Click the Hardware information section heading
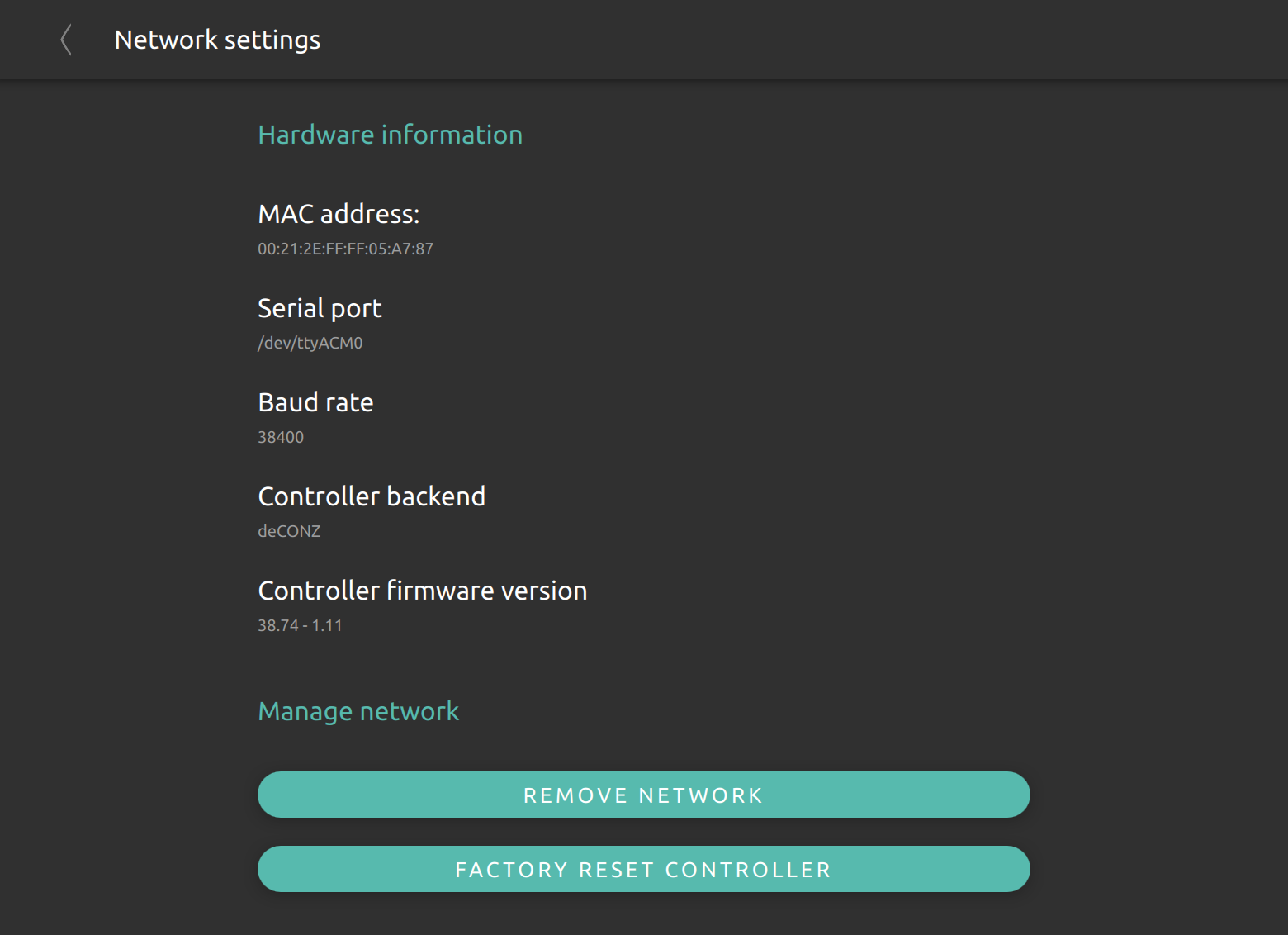This screenshot has width=1288, height=935. (390, 135)
